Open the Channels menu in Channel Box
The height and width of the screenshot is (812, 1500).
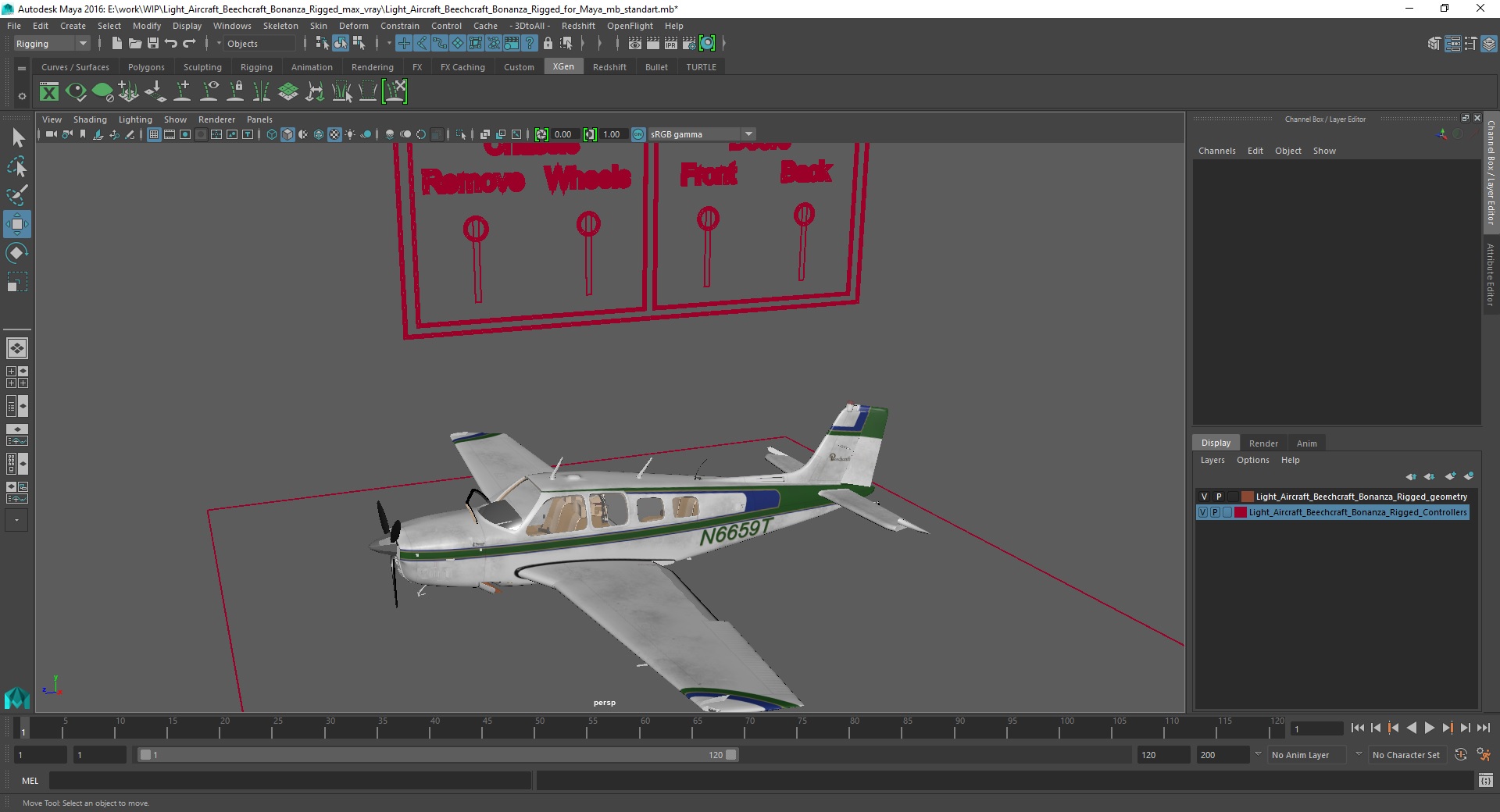(1216, 151)
